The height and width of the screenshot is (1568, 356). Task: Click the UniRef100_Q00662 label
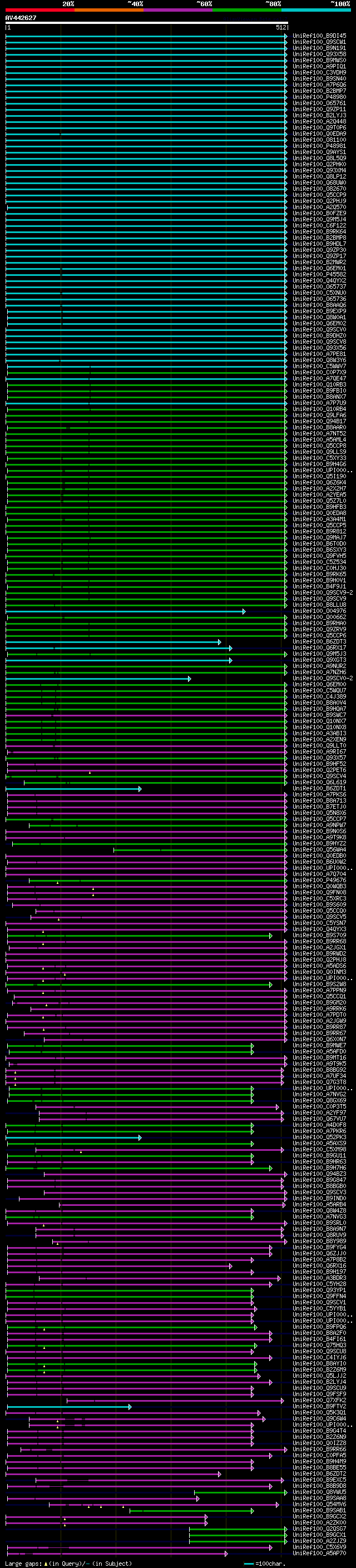pyautogui.click(x=319, y=617)
